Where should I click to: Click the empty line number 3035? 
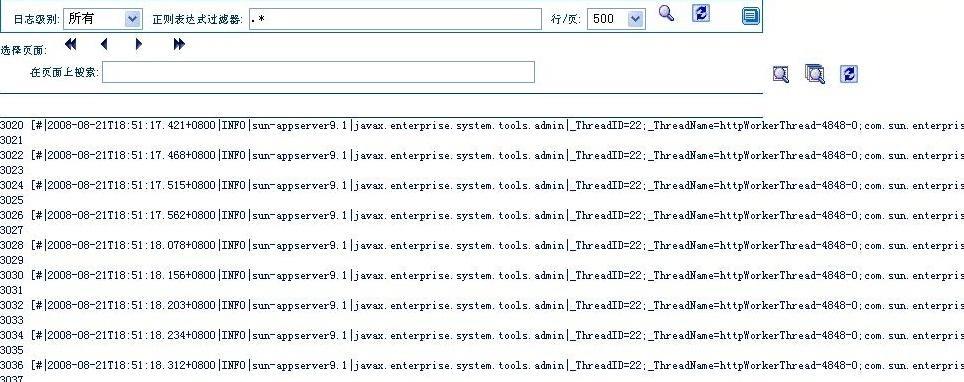[12, 350]
